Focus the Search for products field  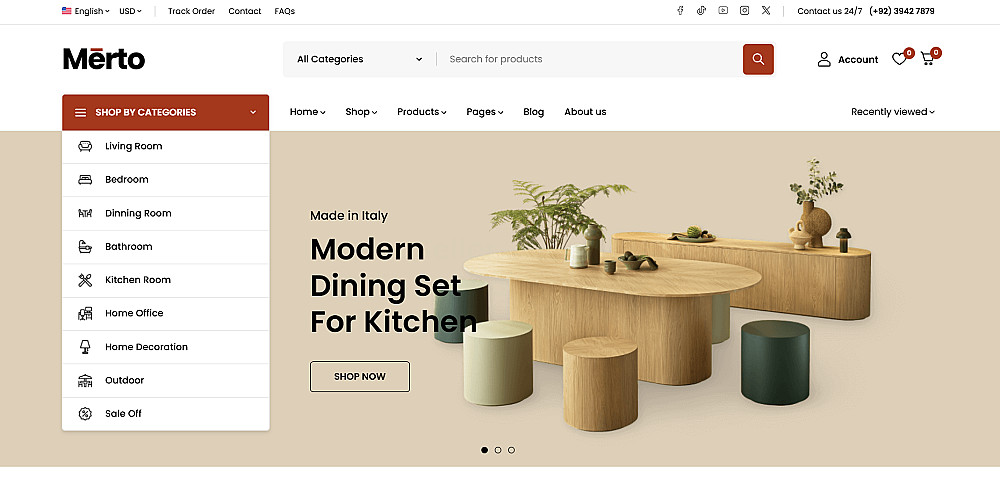tap(590, 59)
